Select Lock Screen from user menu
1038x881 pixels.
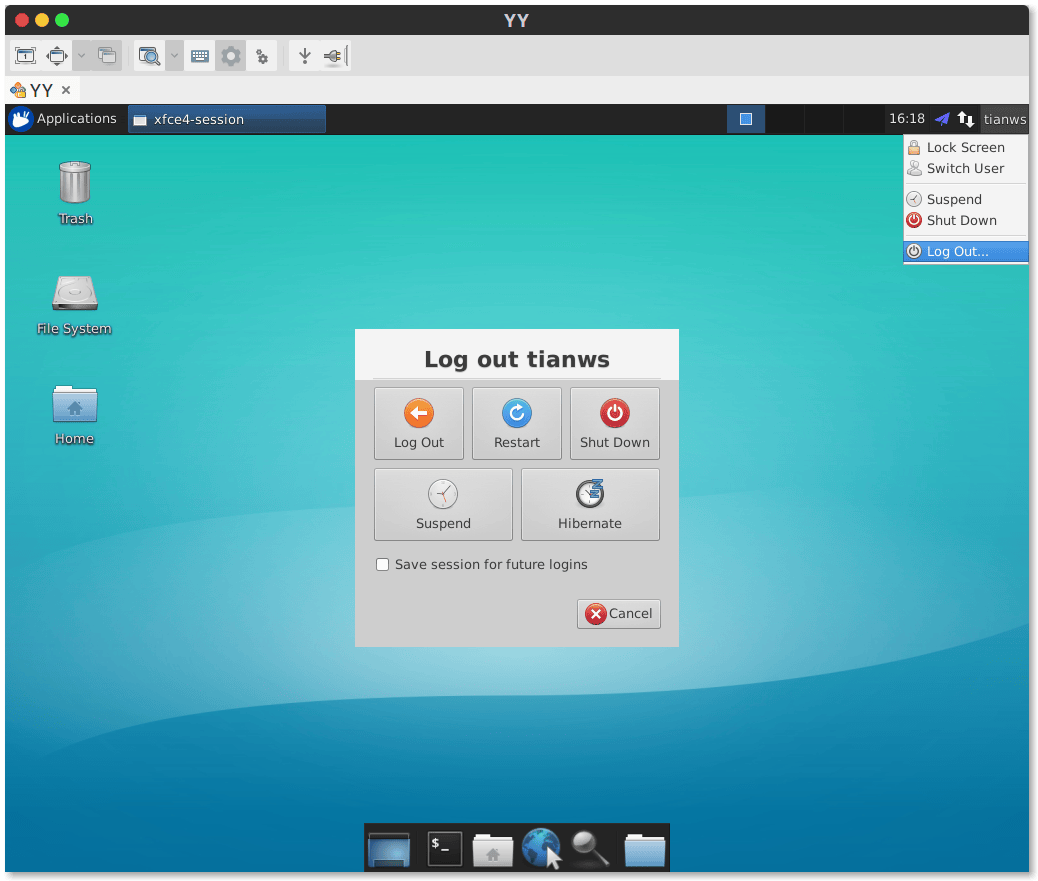tap(965, 147)
